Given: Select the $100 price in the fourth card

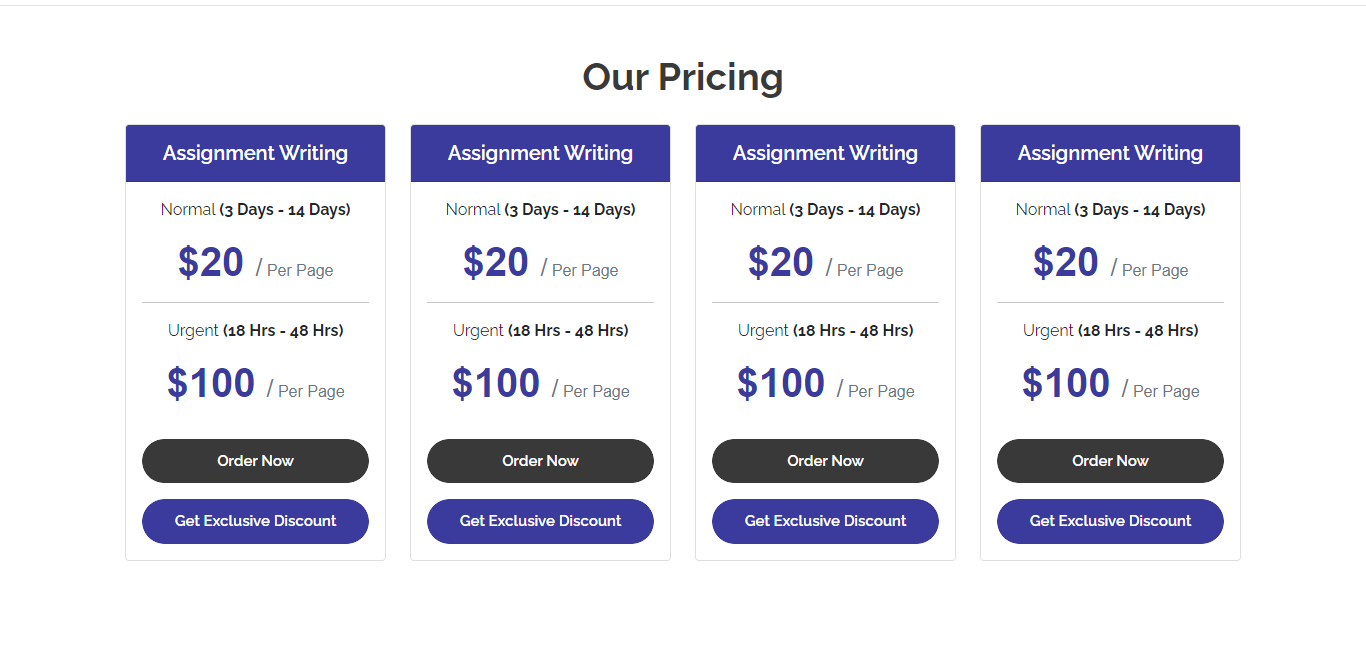Looking at the screenshot, I should 1066,383.
